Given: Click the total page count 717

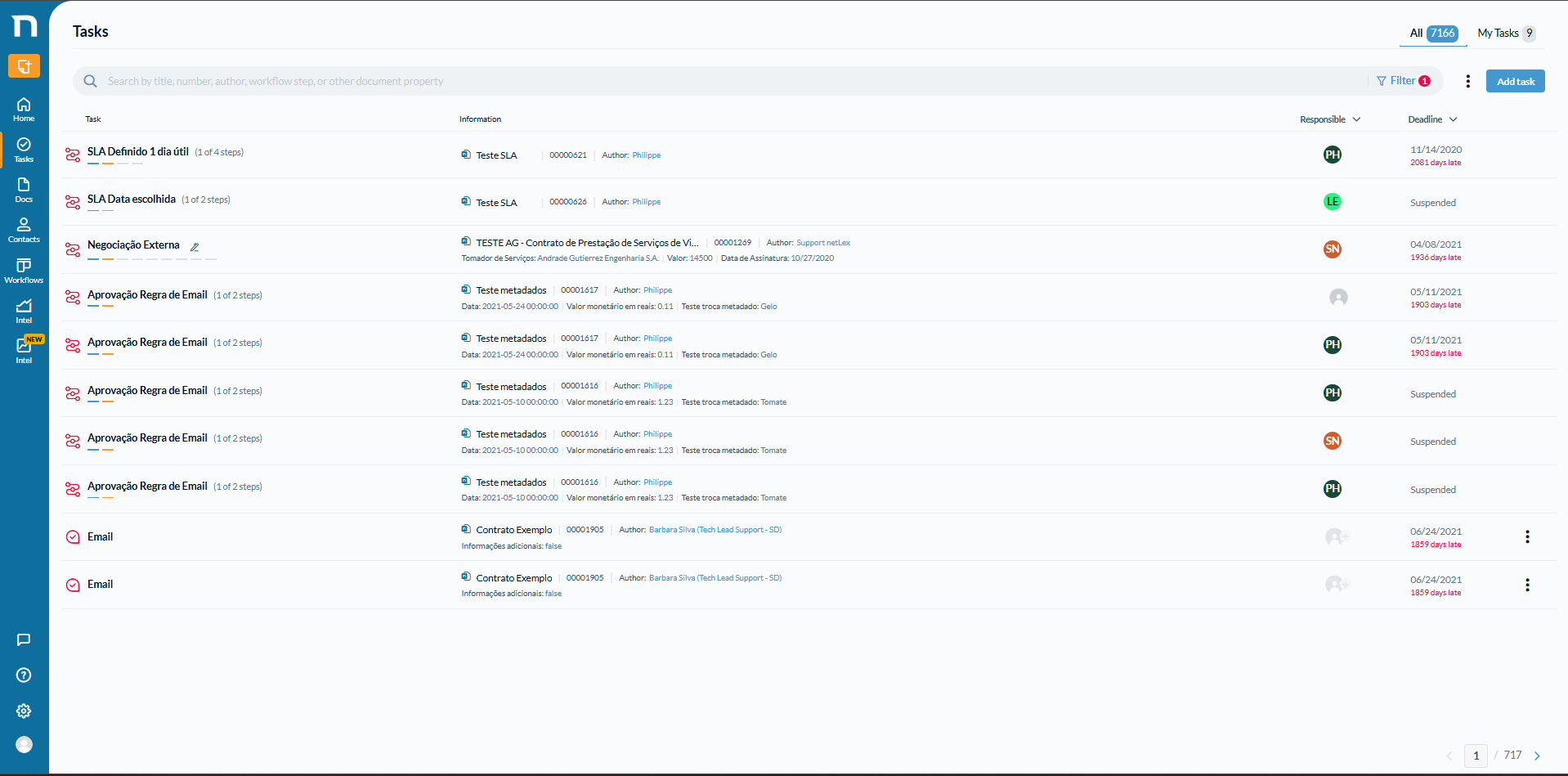Looking at the screenshot, I should click(1512, 756).
